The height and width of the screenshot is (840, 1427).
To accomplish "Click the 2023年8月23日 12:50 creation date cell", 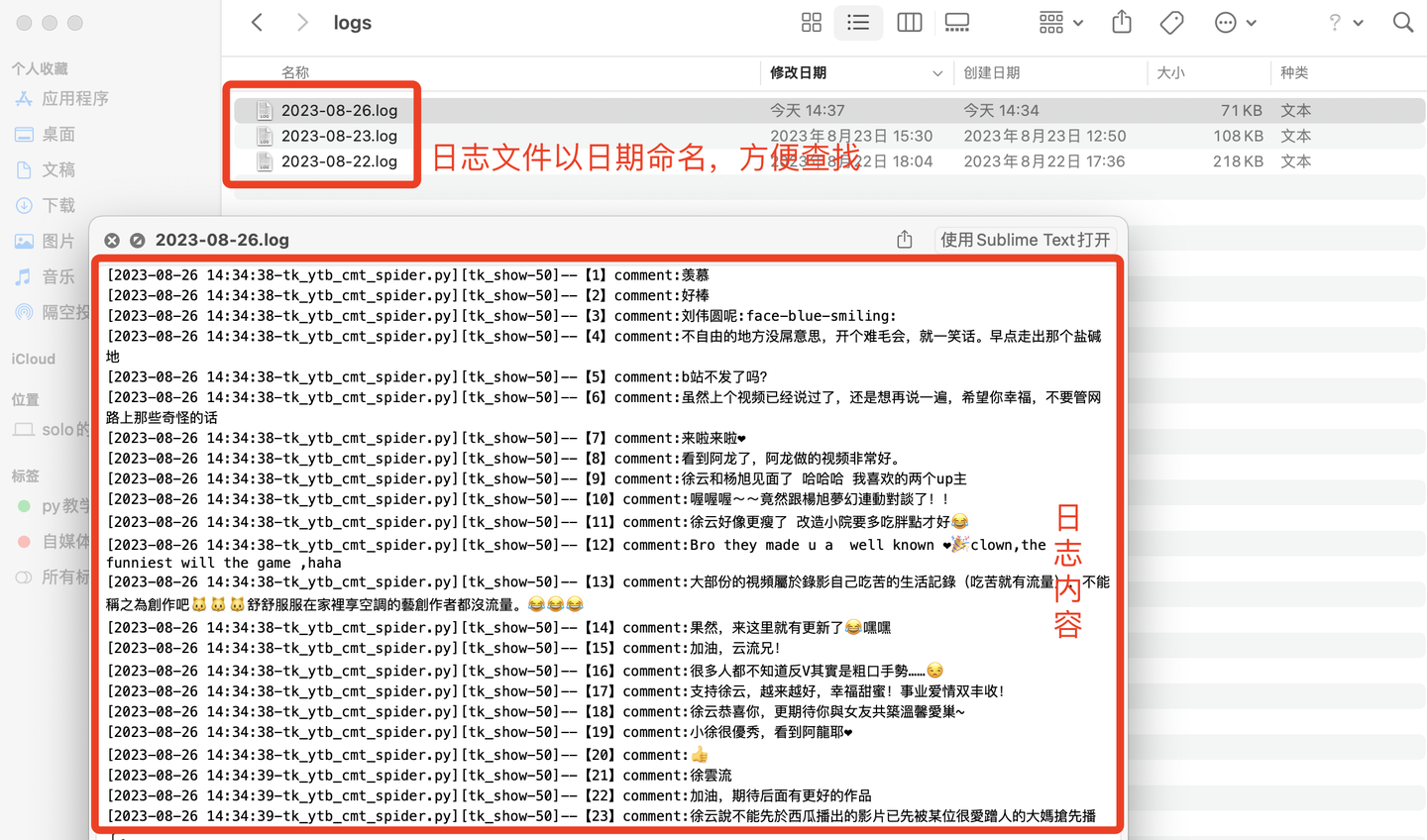I will 1044,136.
